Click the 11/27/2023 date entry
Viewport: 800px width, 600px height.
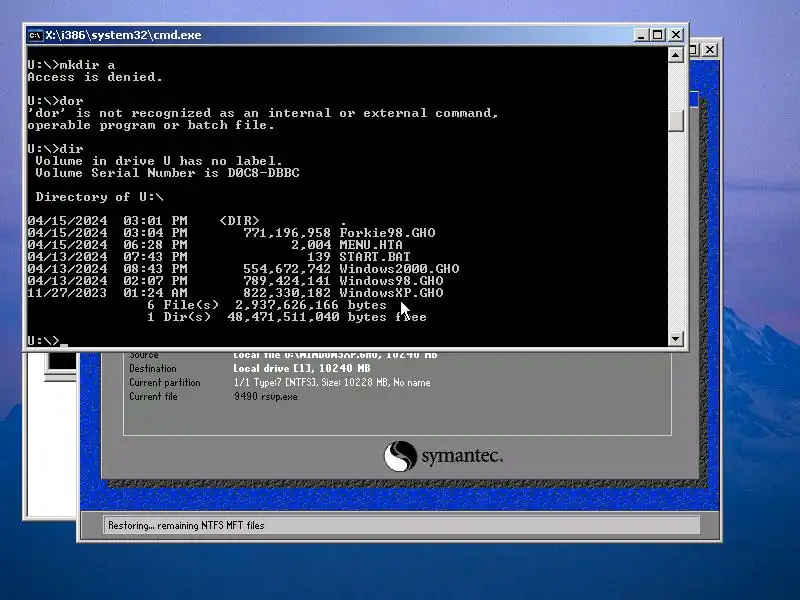coord(67,293)
